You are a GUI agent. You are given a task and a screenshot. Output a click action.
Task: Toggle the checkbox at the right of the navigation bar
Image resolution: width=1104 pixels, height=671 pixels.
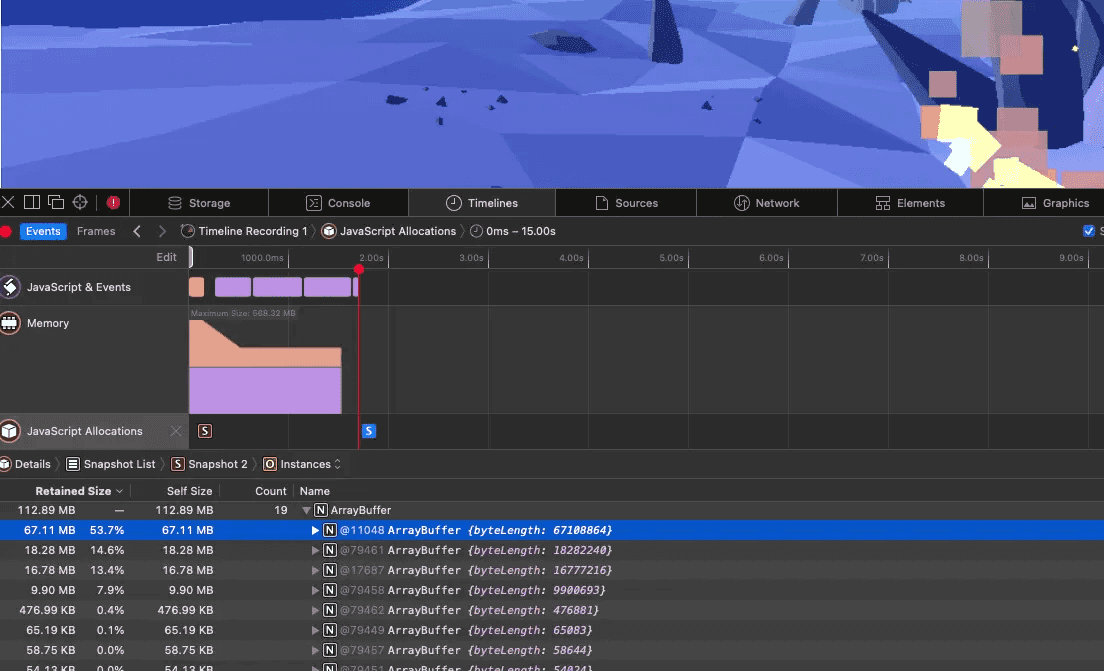1089,231
